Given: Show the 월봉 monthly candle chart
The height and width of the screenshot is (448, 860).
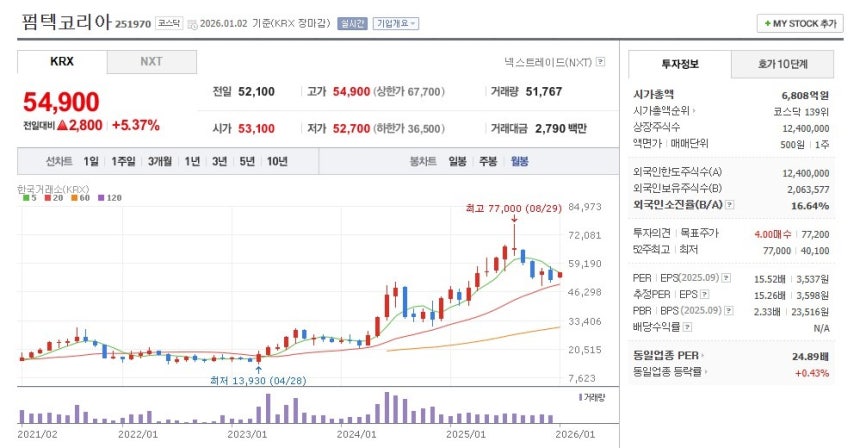Looking at the screenshot, I should click(x=519, y=161).
